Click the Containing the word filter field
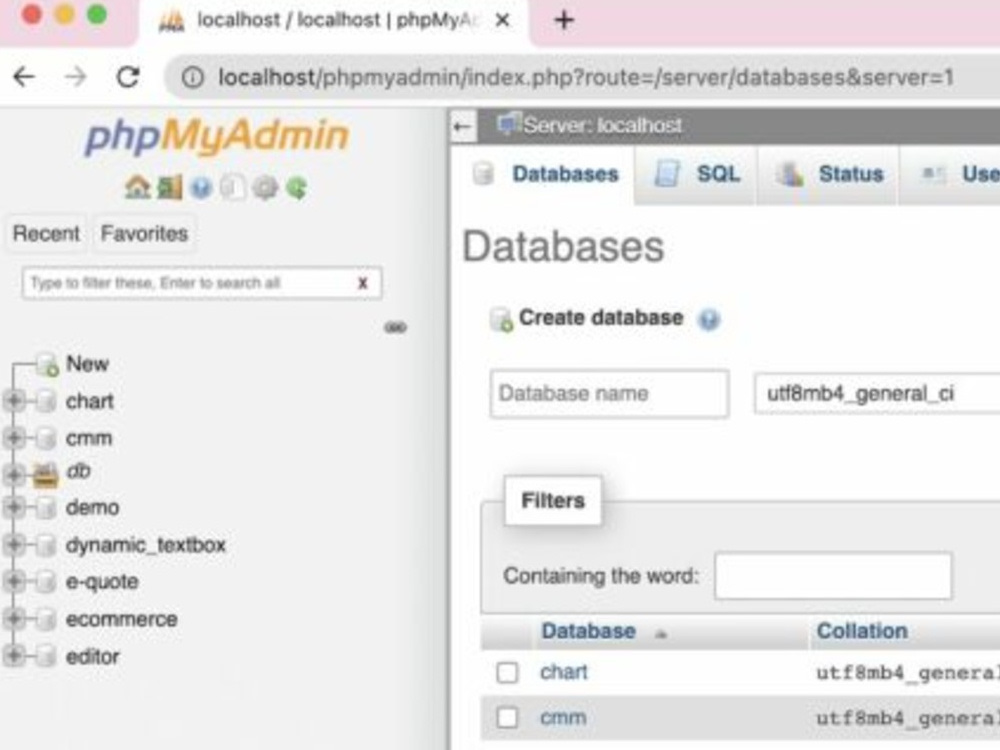The width and height of the screenshot is (1000, 750). [x=834, y=576]
